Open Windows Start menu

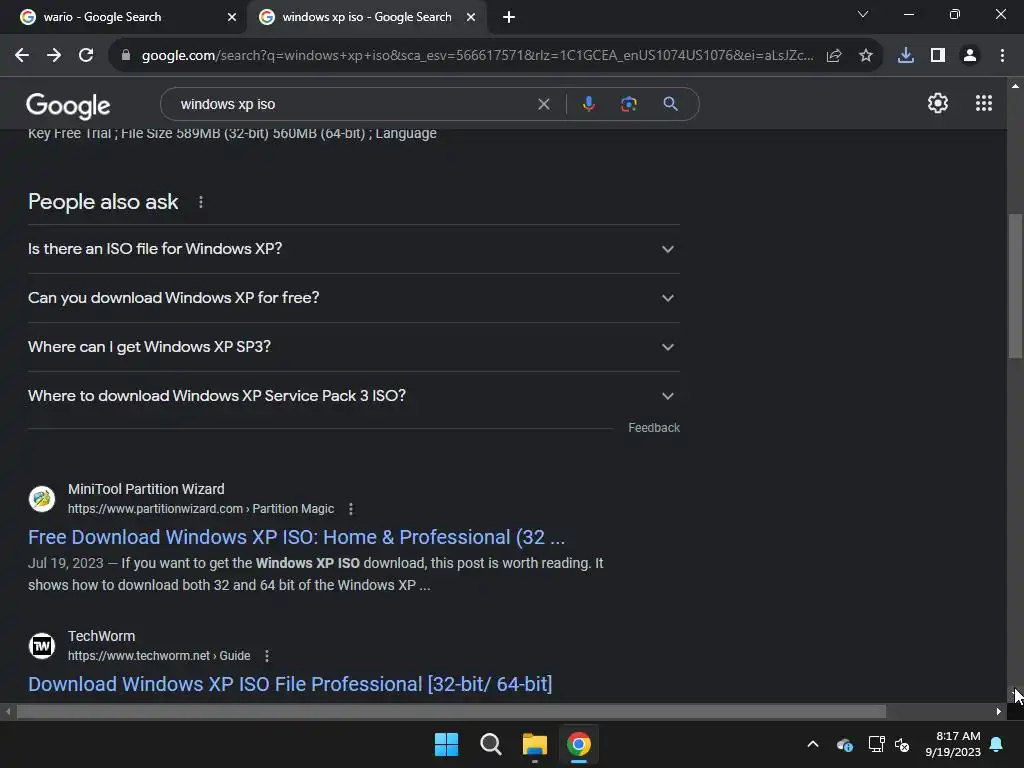pos(447,744)
